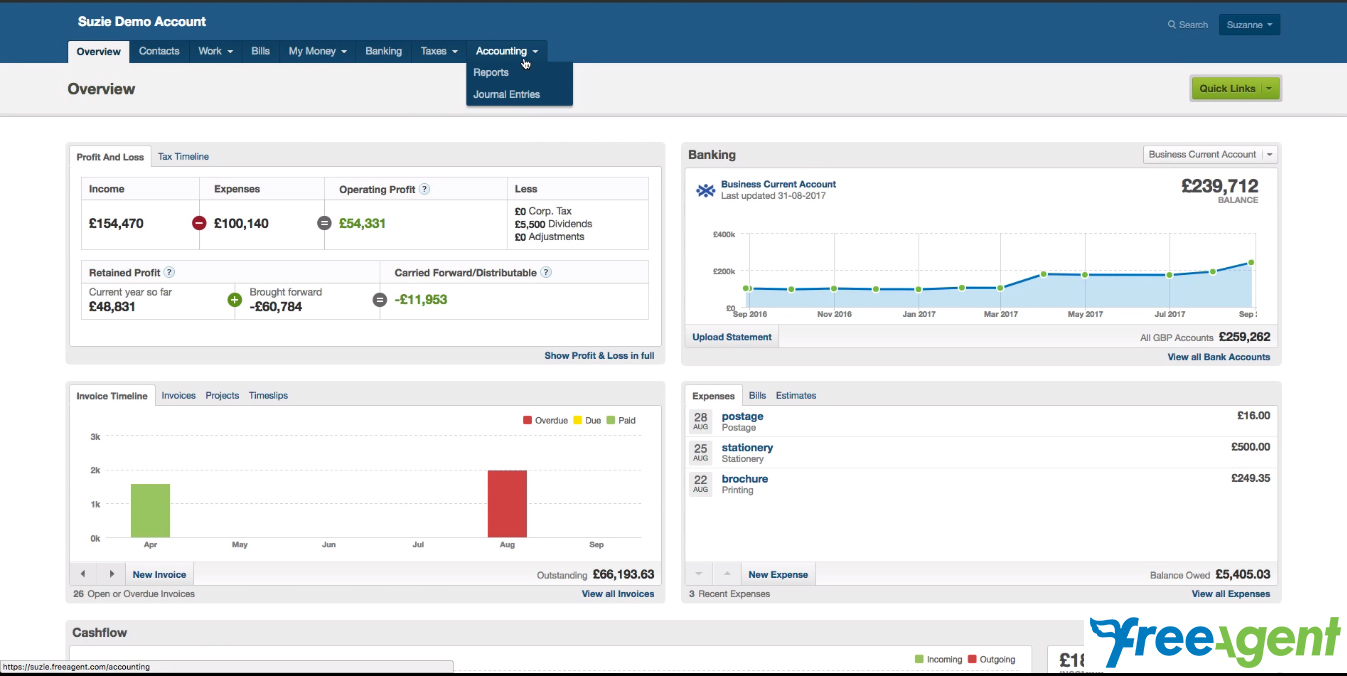Viewport: 1347px width, 676px height.
Task: Click the Operating Profit value £54,331
Action: click(x=362, y=223)
